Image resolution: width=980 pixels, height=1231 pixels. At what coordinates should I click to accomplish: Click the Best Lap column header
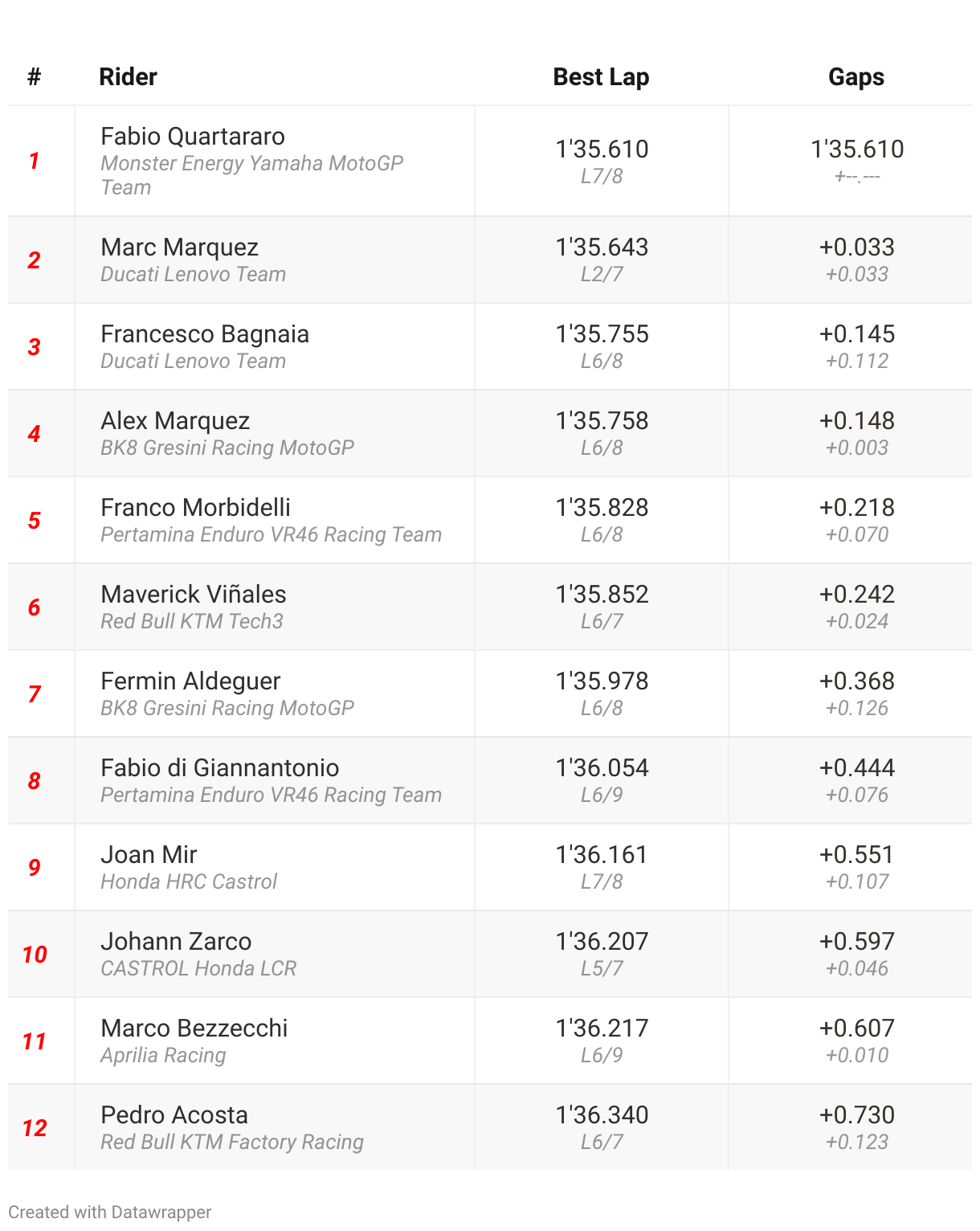(601, 77)
